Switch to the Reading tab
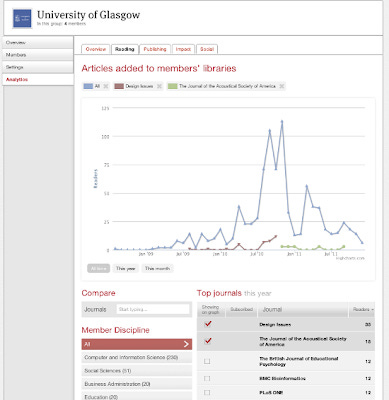 (125, 49)
